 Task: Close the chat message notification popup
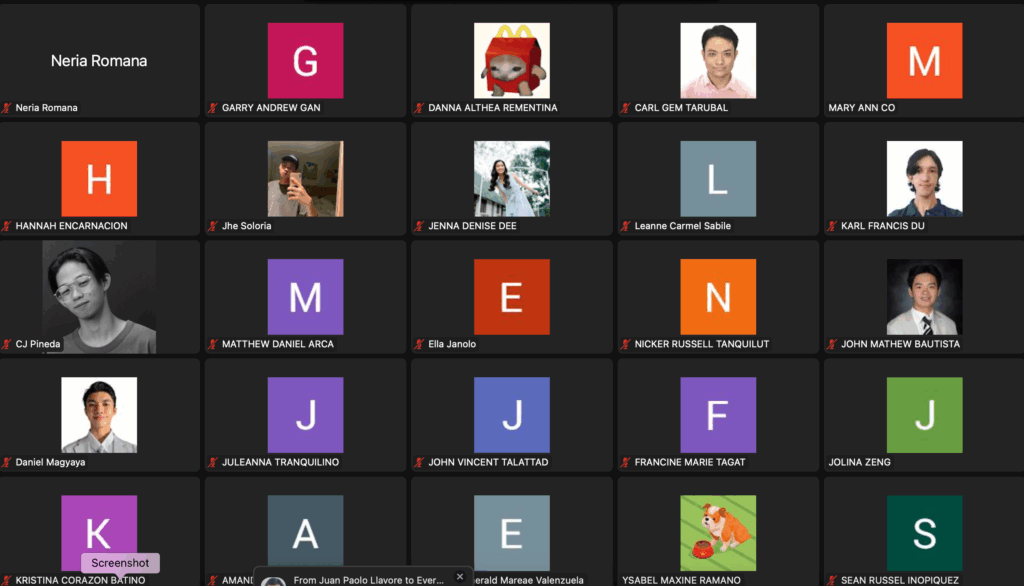pos(460,577)
